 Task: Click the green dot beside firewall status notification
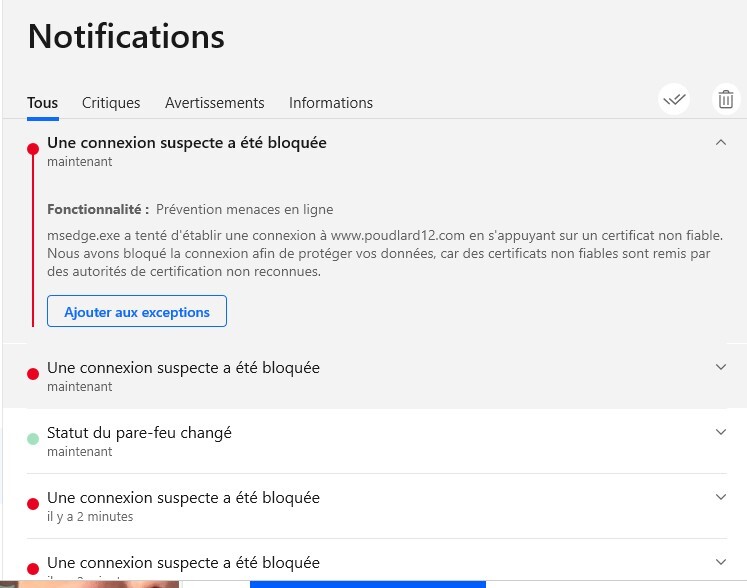(x=33, y=439)
